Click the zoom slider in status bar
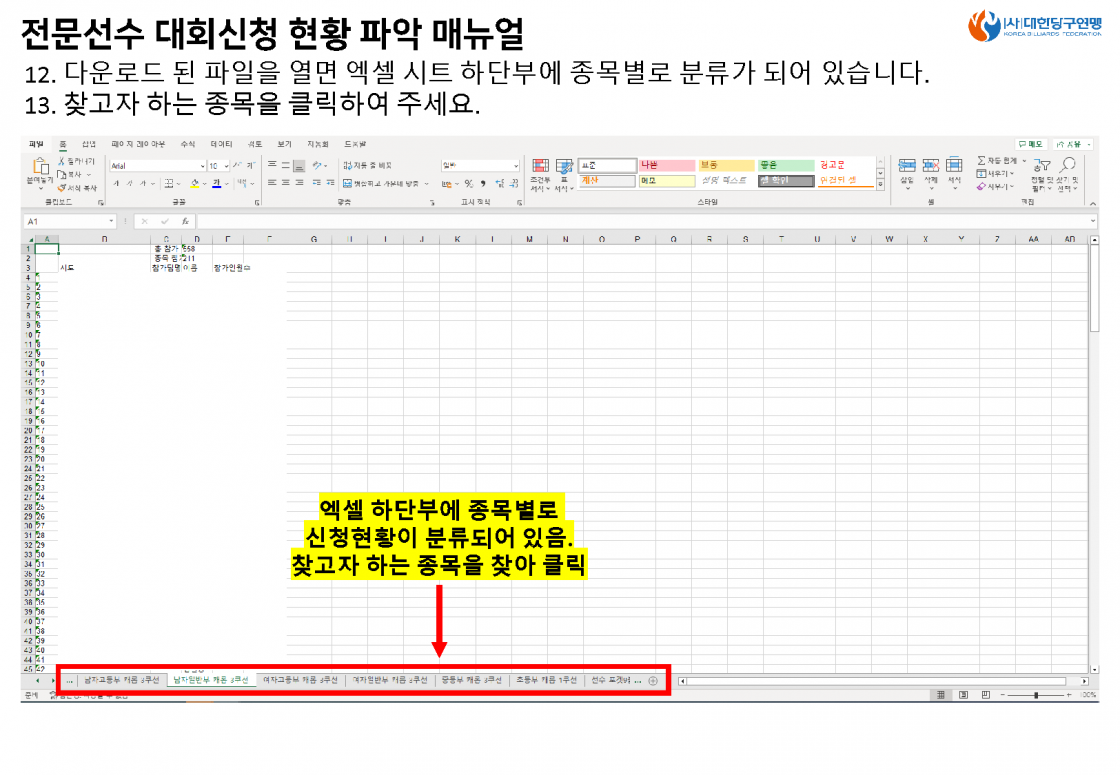Viewport: 1120px width, 775px height. (x=1036, y=694)
